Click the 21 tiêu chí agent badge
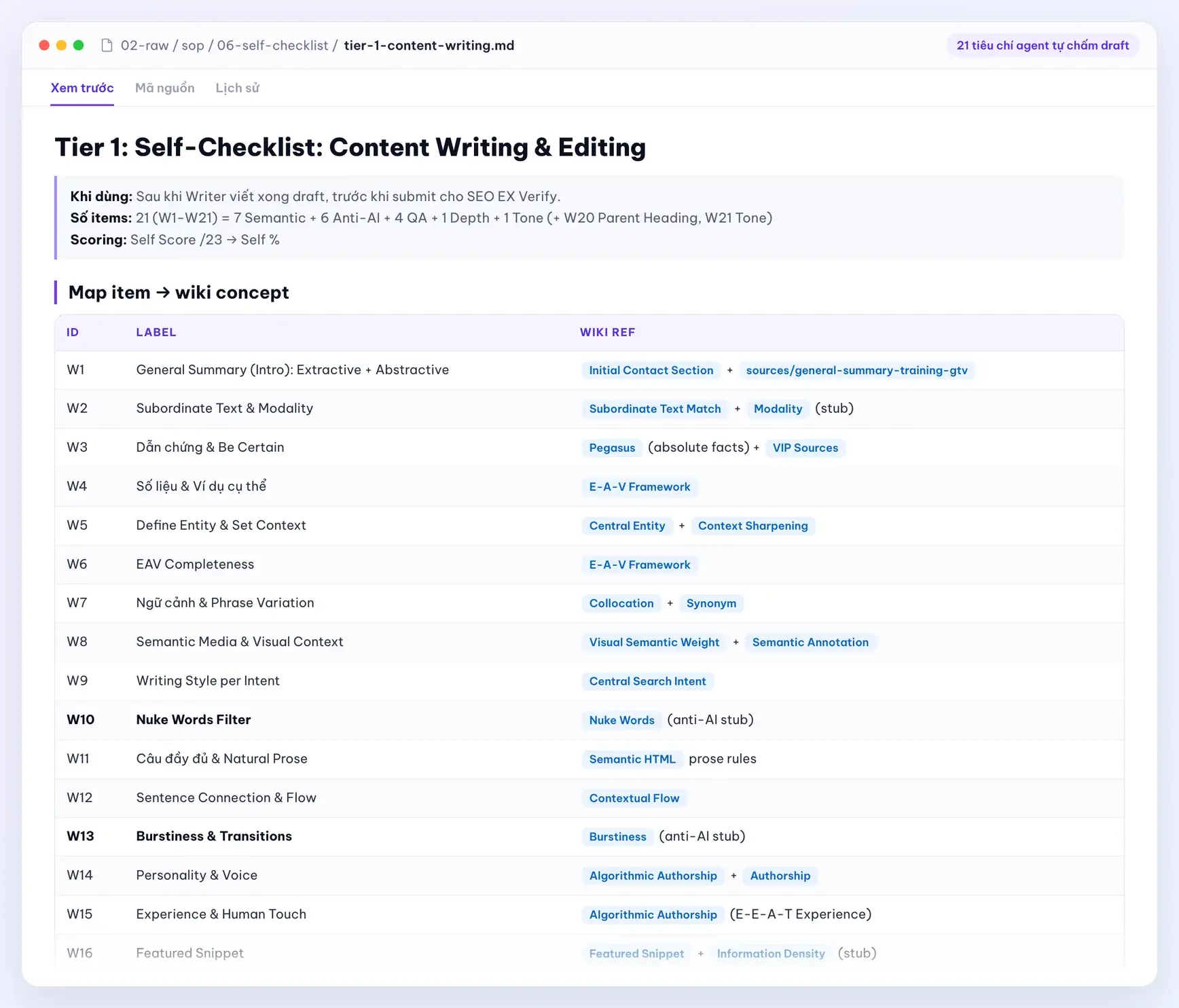This screenshot has height=1008, width=1179. (x=1042, y=46)
